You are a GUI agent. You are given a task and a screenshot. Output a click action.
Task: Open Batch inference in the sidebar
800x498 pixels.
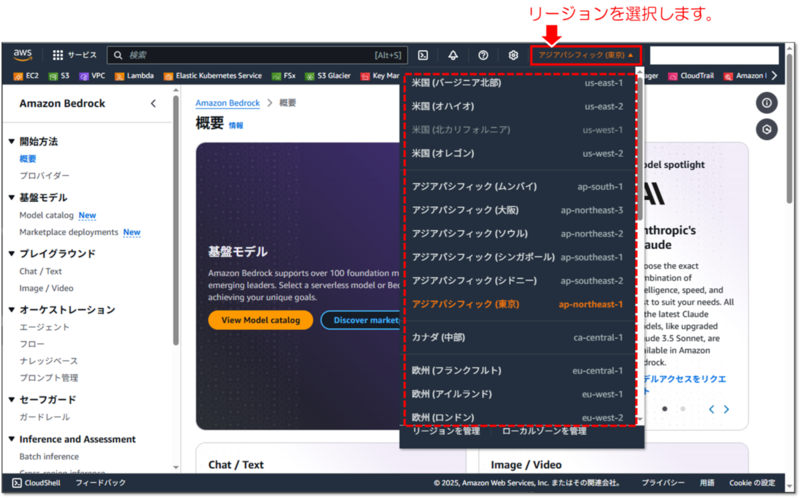coord(49,456)
